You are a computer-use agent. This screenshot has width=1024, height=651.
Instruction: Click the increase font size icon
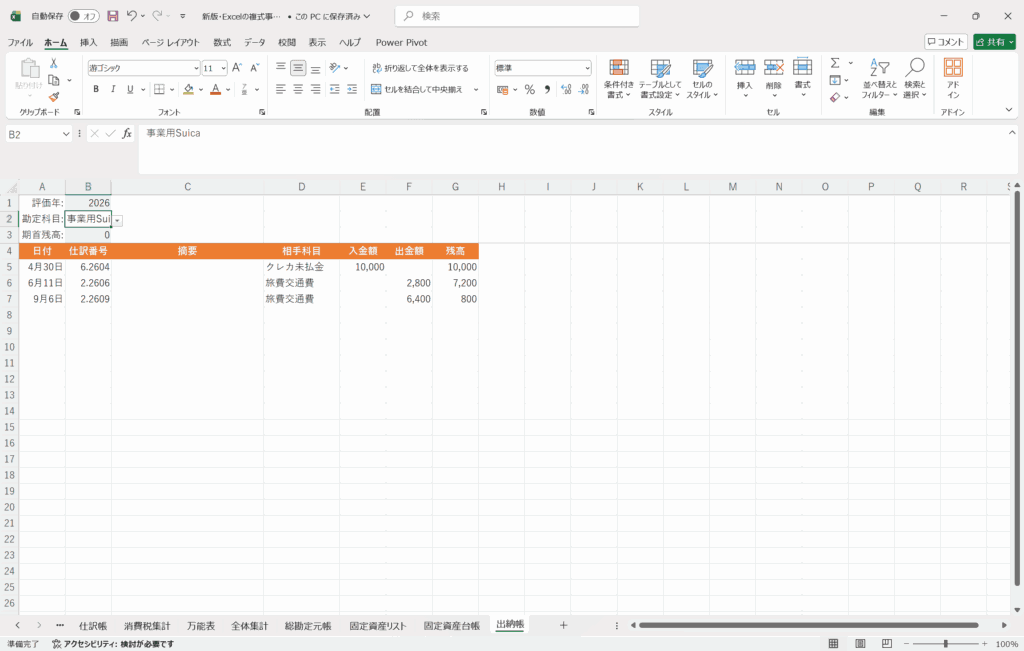[237, 68]
